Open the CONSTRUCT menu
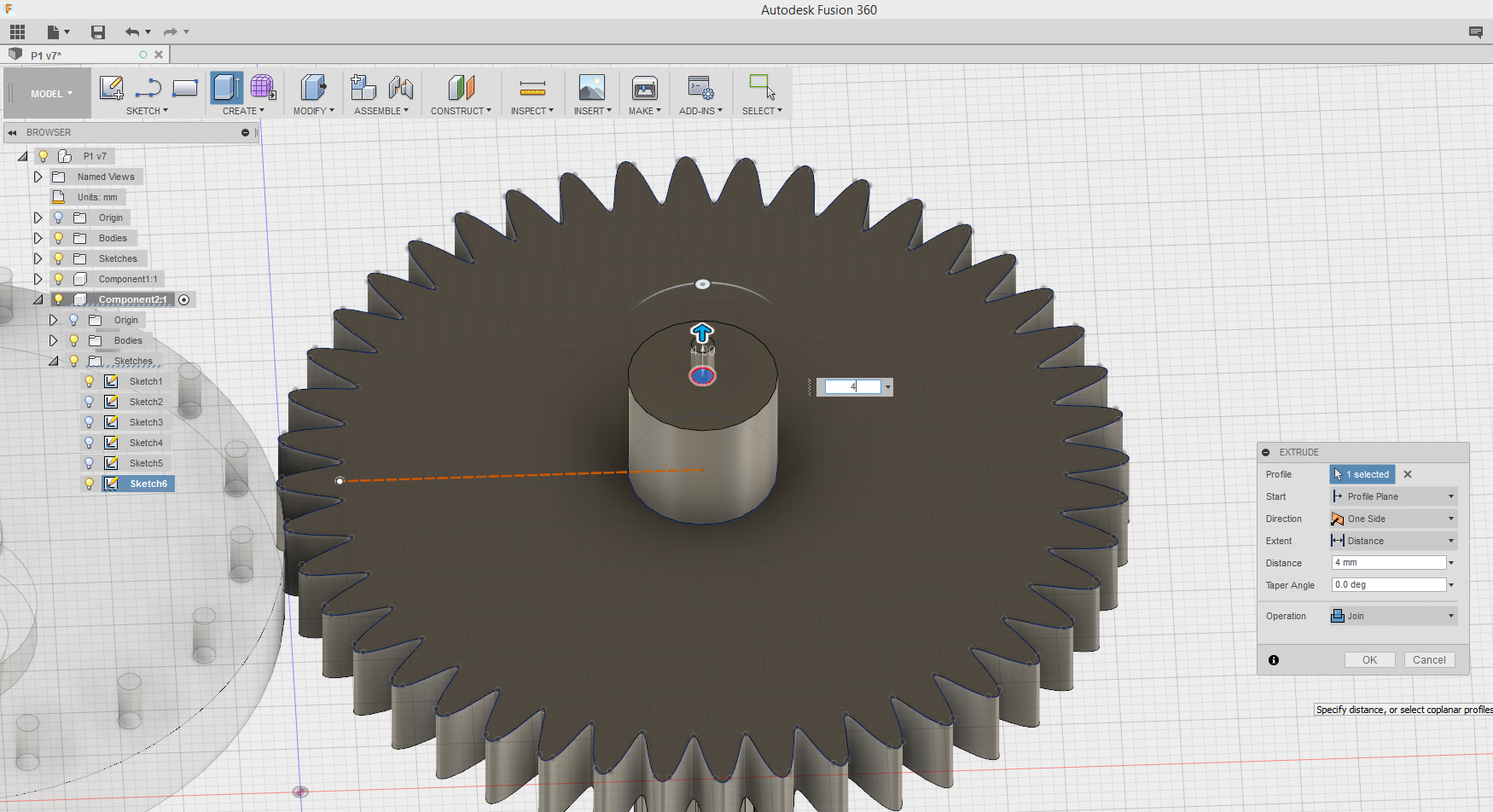 [x=461, y=111]
